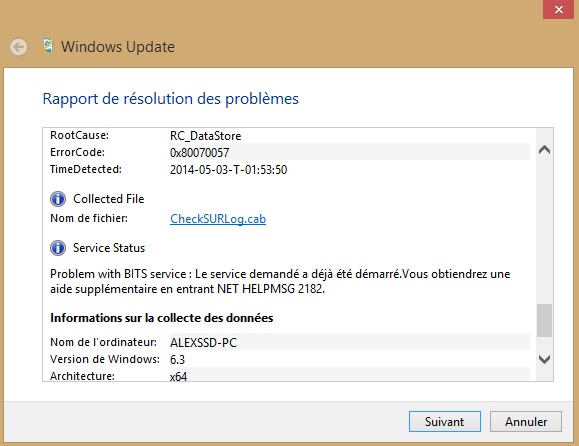Select the architecture value x64
The height and width of the screenshot is (446, 579).
[x=178, y=376]
